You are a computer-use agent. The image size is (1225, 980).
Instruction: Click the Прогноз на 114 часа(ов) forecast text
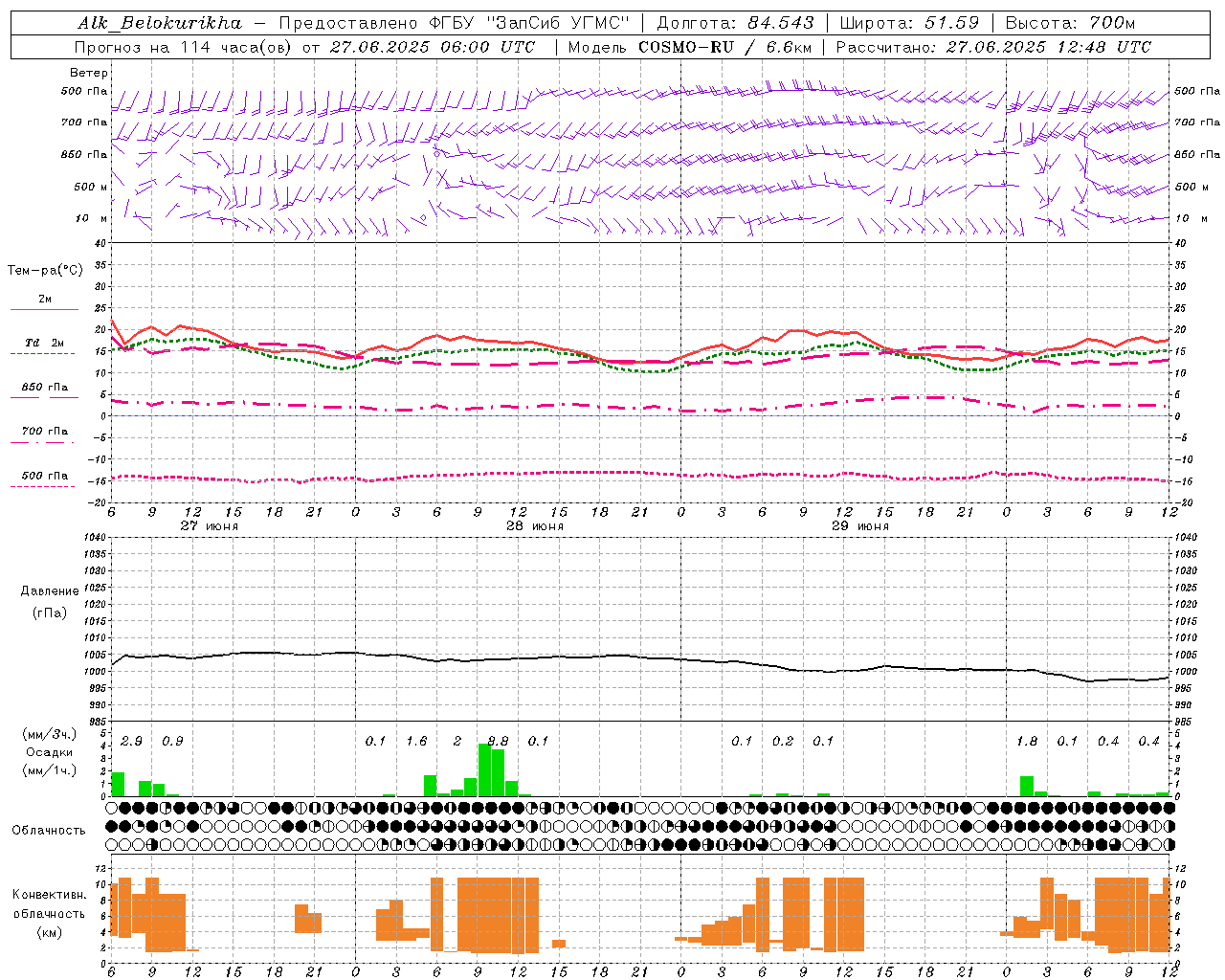pyautogui.click(x=185, y=47)
